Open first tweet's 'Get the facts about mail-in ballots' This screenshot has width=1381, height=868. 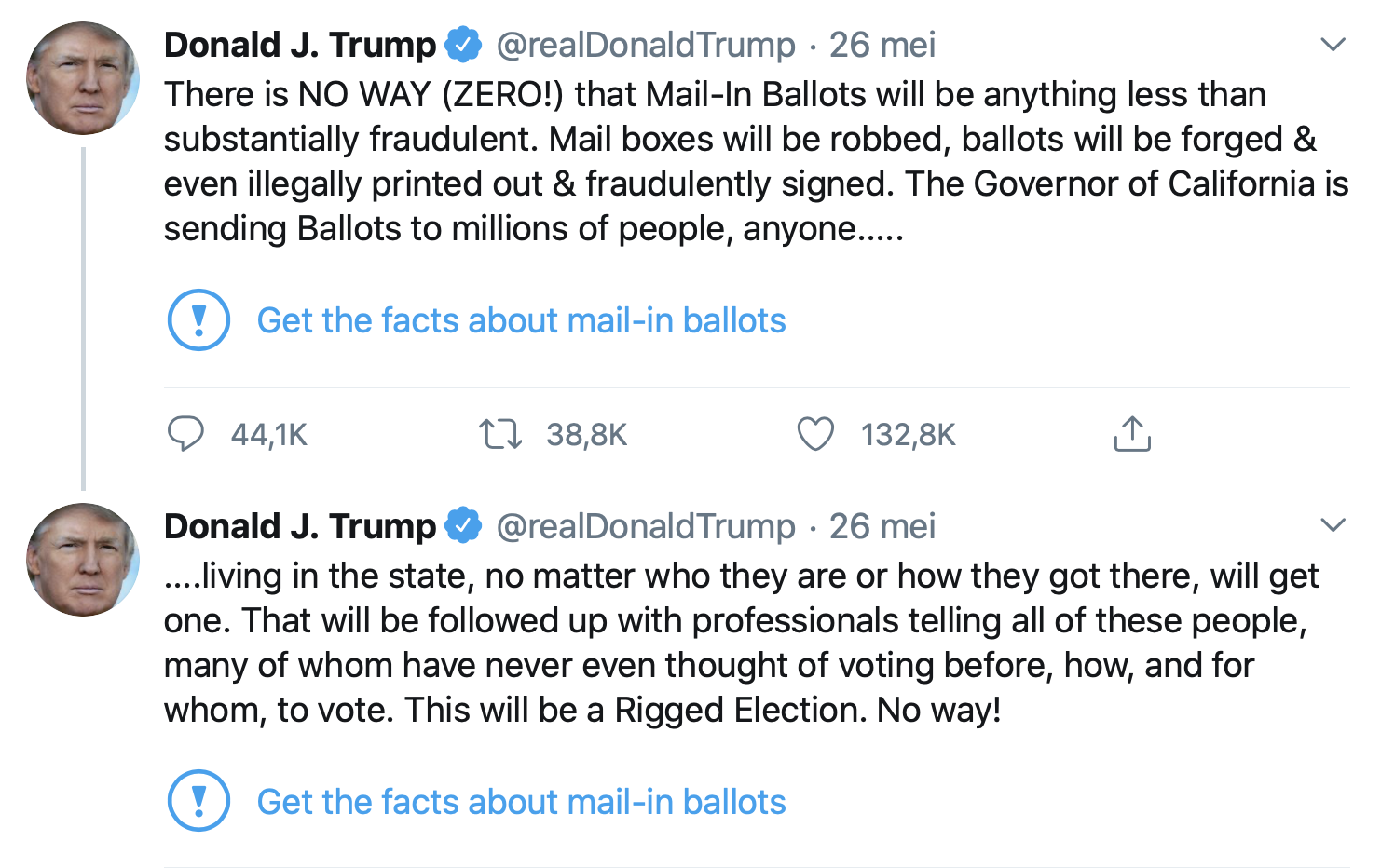coord(521,320)
